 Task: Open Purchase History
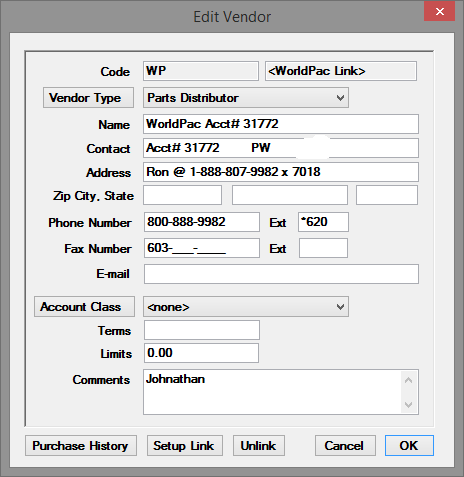click(81, 446)
